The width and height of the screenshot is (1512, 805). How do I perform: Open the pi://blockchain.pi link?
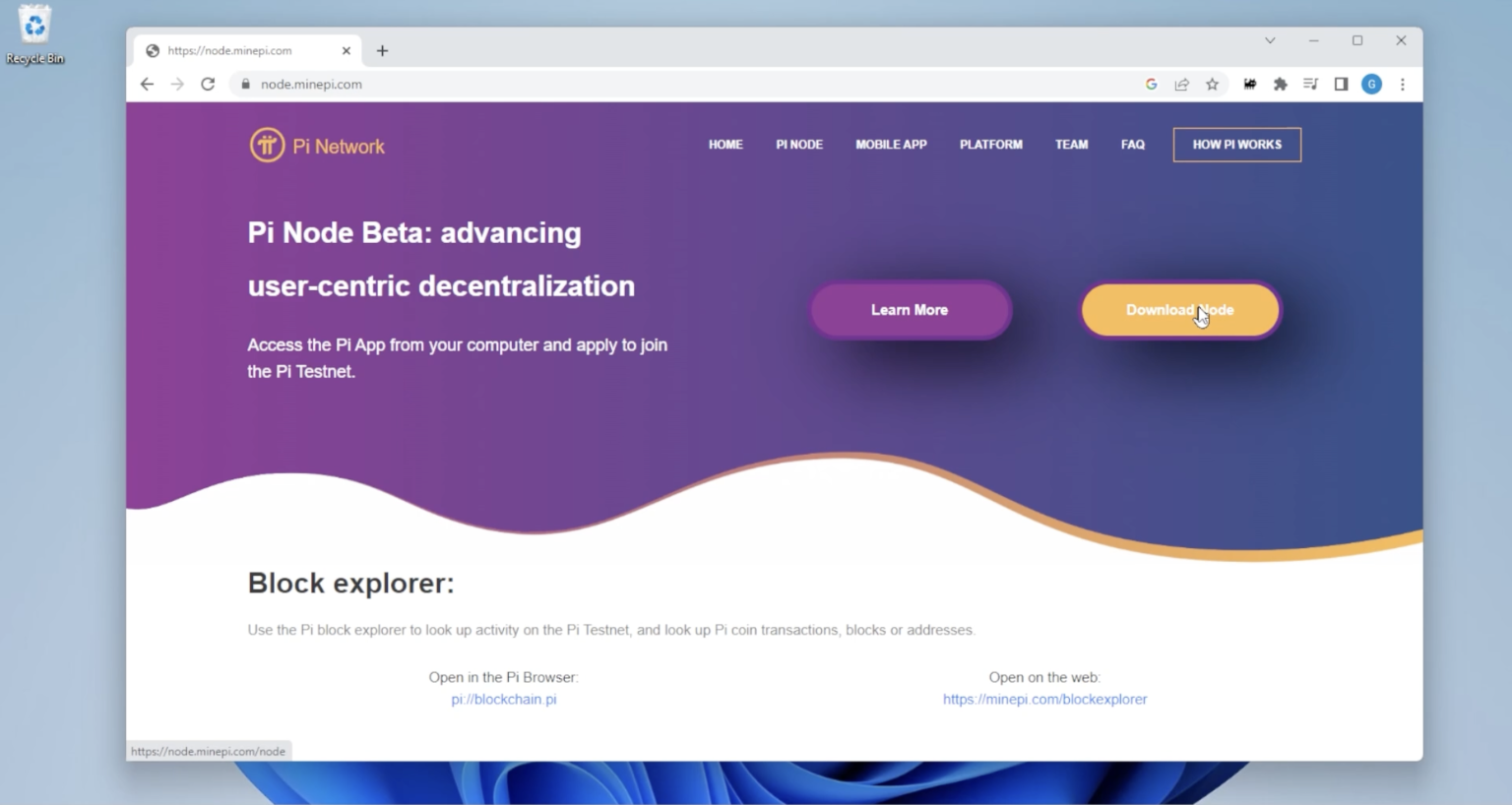tap(503, 699)
